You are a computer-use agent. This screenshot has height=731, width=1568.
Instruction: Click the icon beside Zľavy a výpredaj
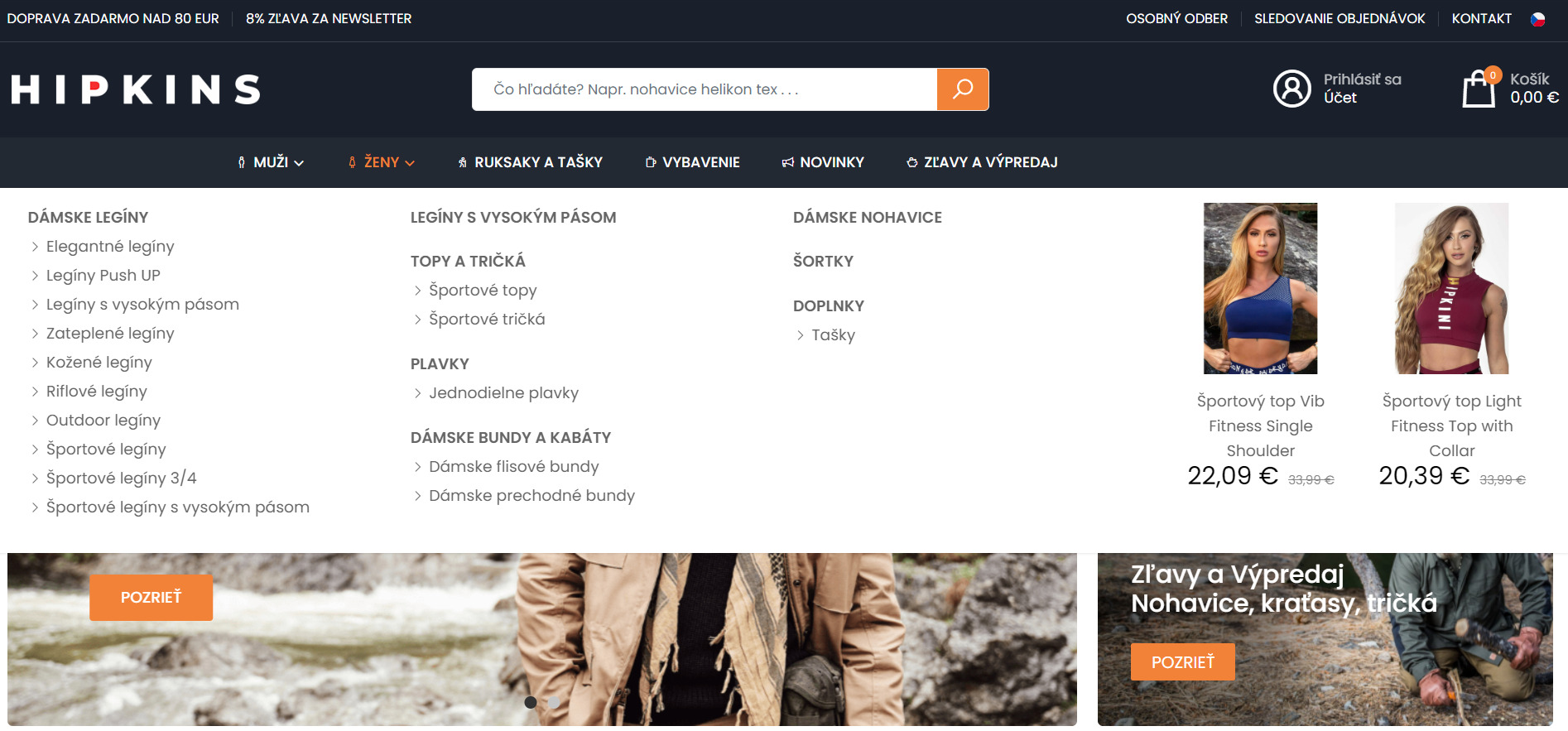pyautogui.click(x=911, y=163)
